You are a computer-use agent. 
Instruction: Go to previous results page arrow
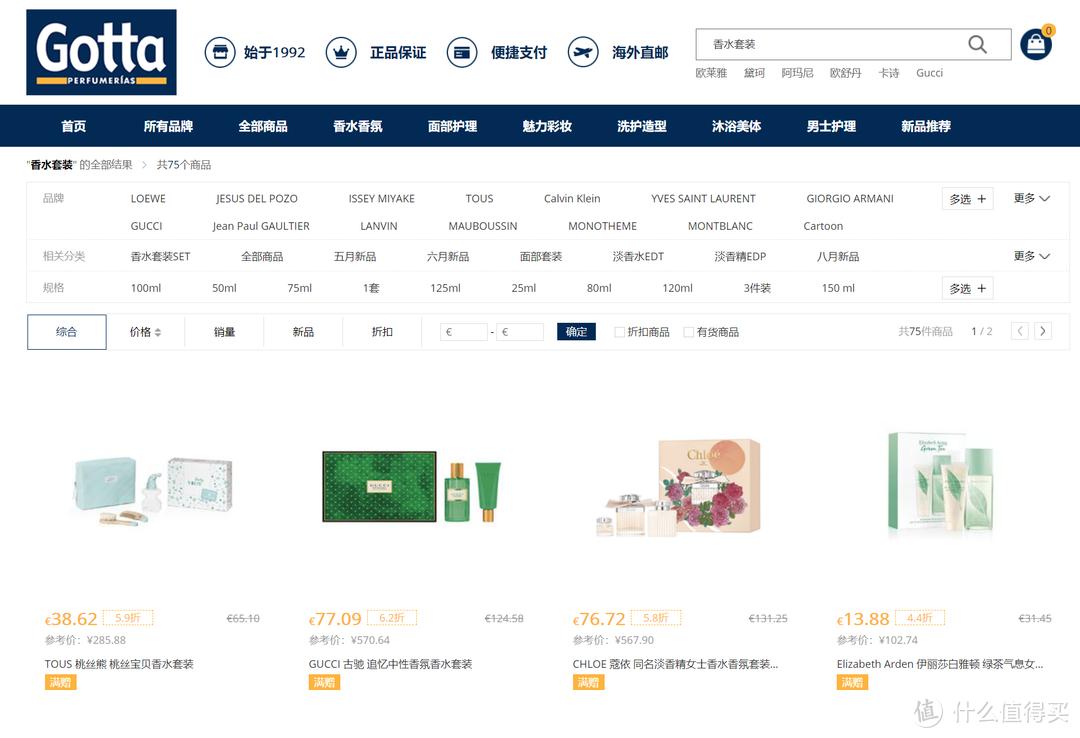click(1020, 331)
